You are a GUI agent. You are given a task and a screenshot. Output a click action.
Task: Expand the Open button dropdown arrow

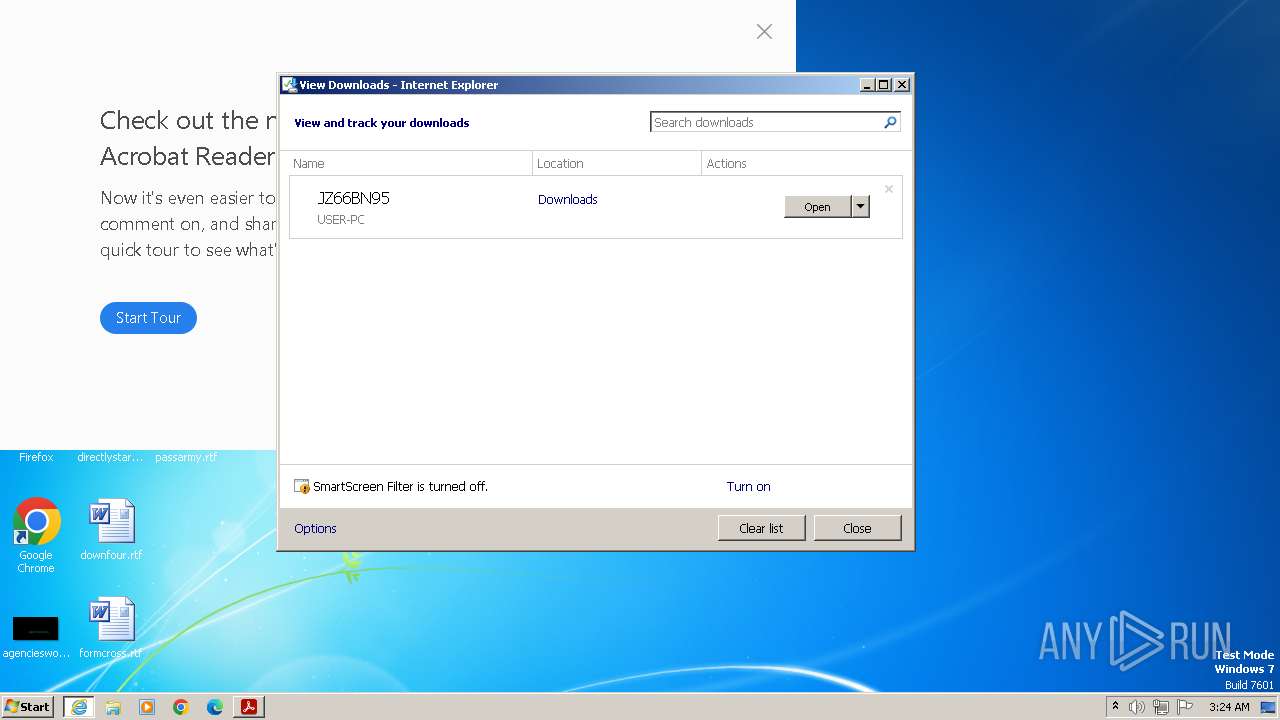pos(860,206)
